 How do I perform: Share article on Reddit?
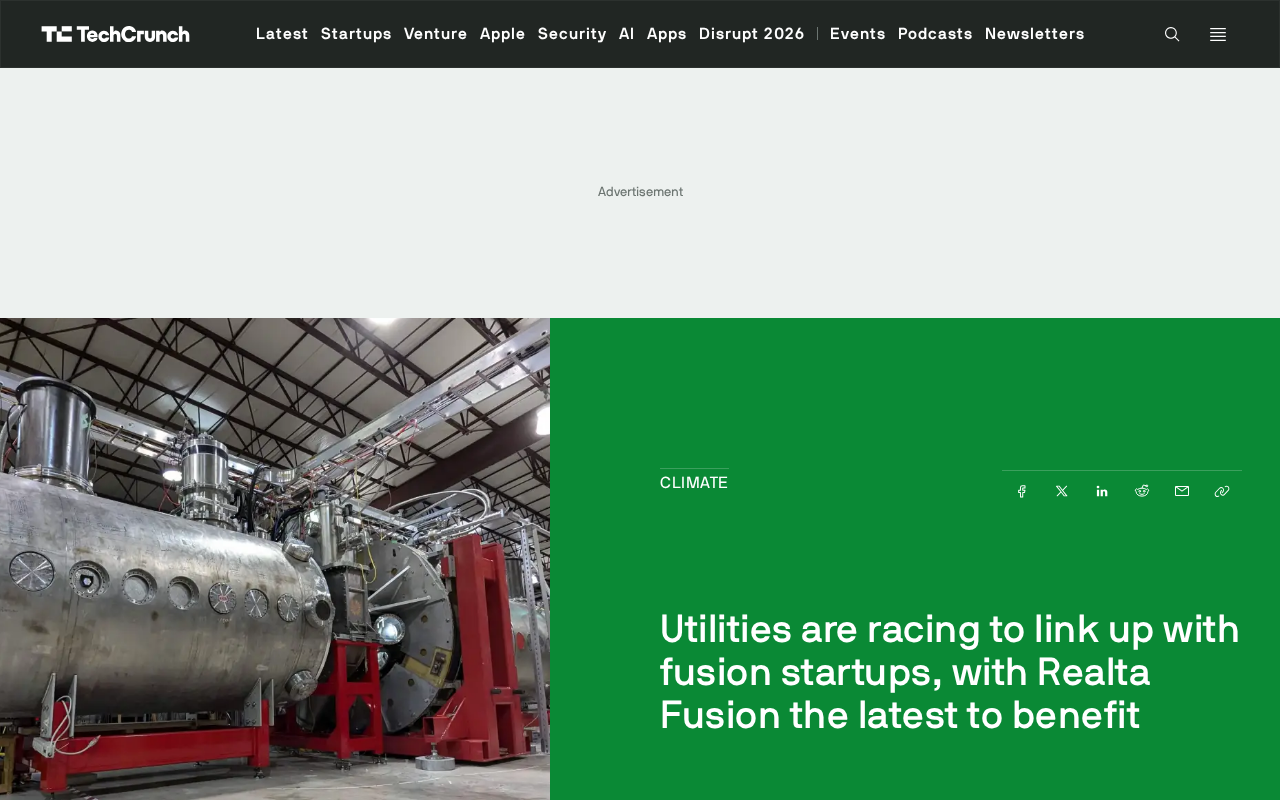(x=1142, y=491)
